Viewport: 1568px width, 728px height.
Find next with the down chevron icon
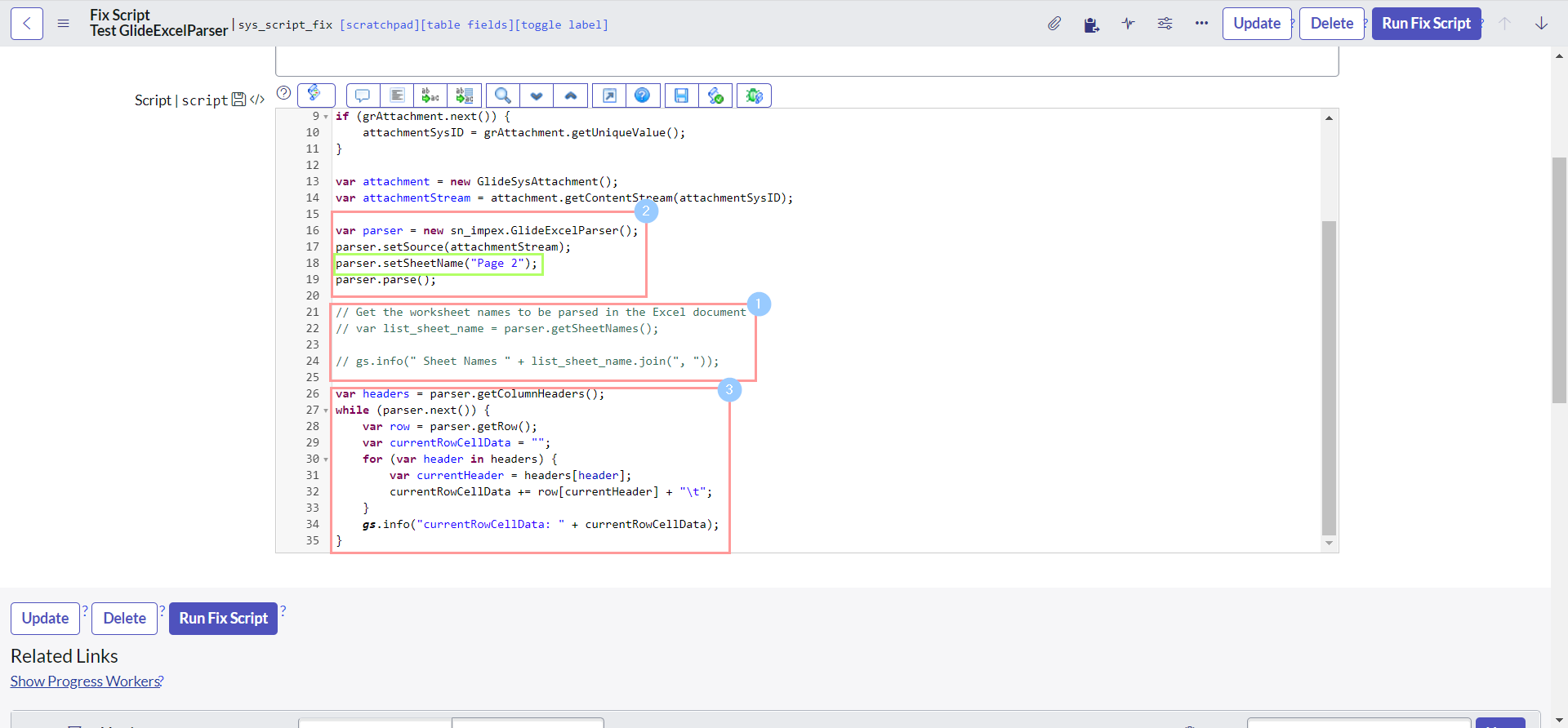coord(537,95)
